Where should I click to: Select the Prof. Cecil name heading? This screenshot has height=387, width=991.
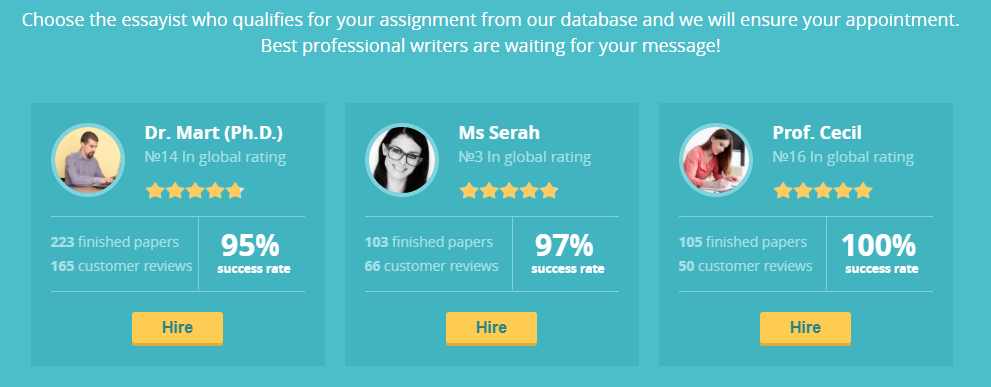coord(817,133)
